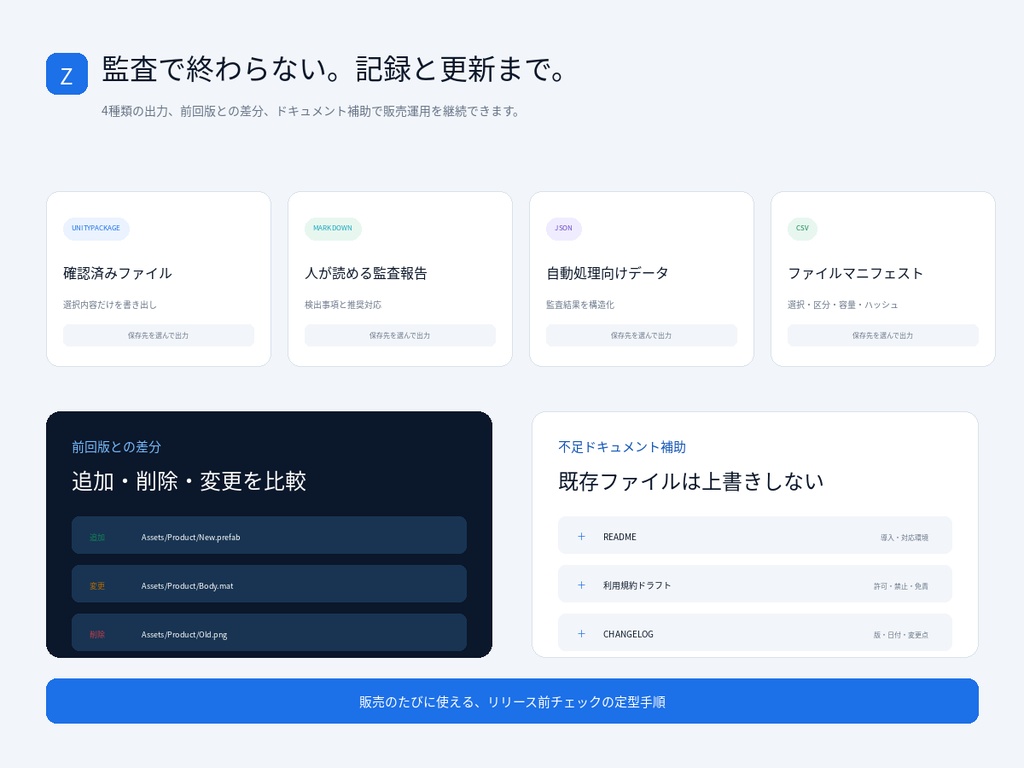
Task: Click the 前回版との差分 section label
Action: point(116,447)
